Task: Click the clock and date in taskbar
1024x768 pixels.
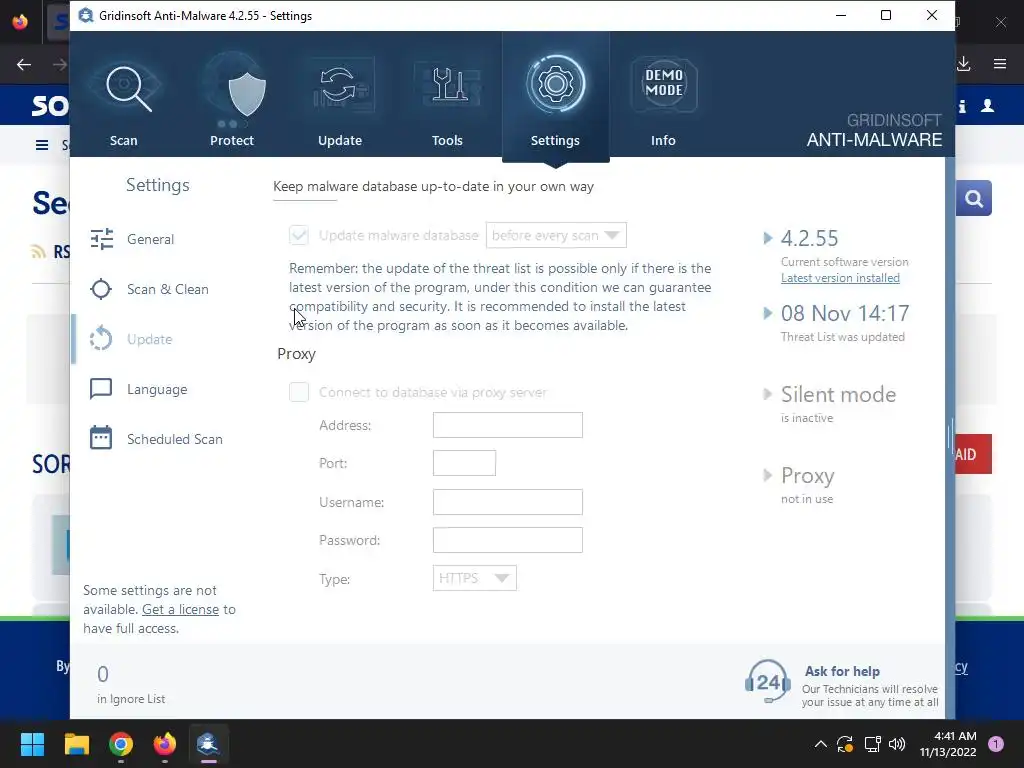Action: click(x=948, y=744)
